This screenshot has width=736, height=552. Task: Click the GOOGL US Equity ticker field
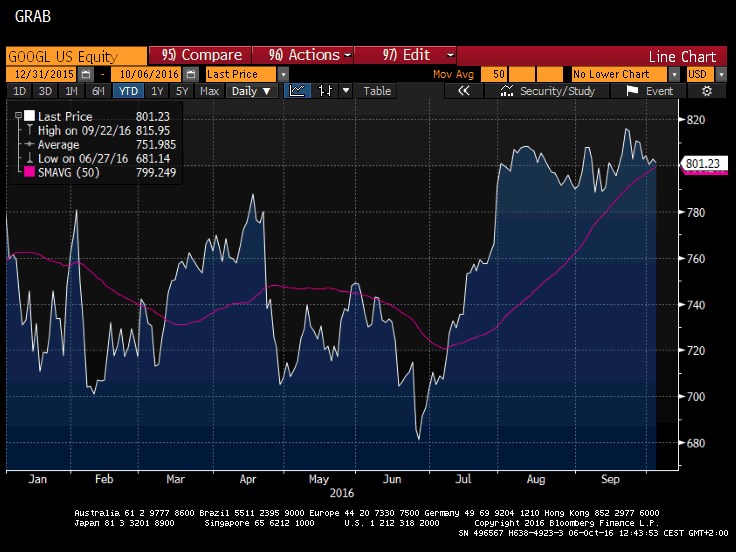coord(77,56)
